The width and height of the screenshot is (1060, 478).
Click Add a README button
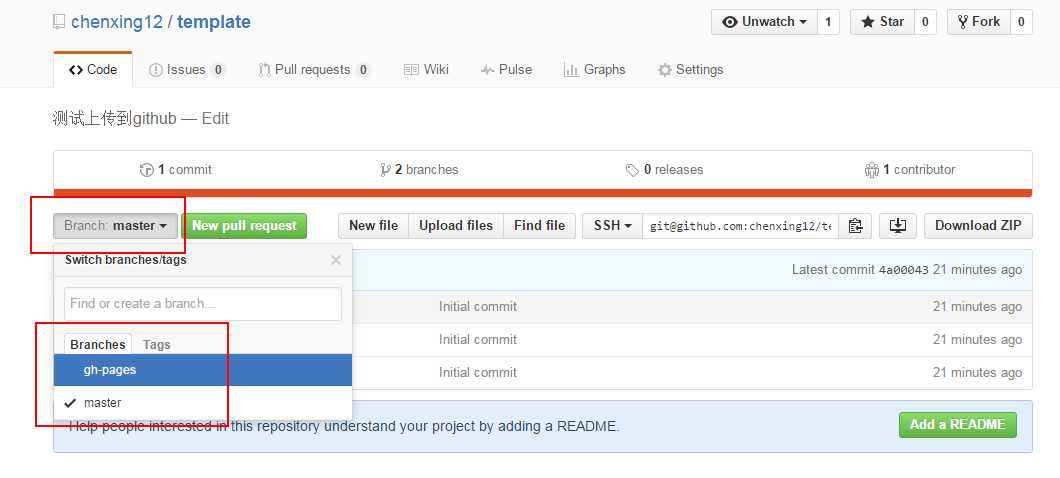click(957, 425)
